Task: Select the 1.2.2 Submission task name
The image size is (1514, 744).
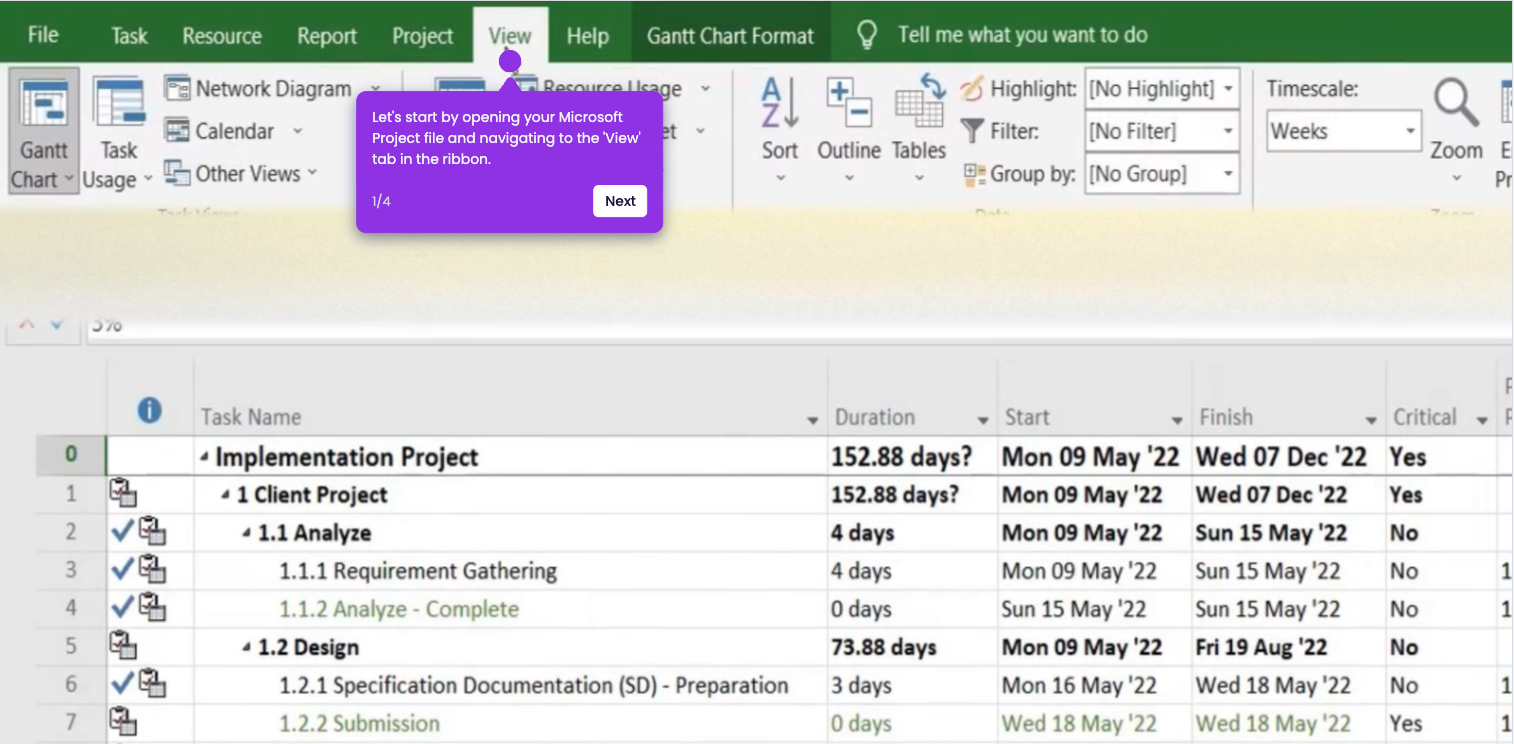Action: 359,723
